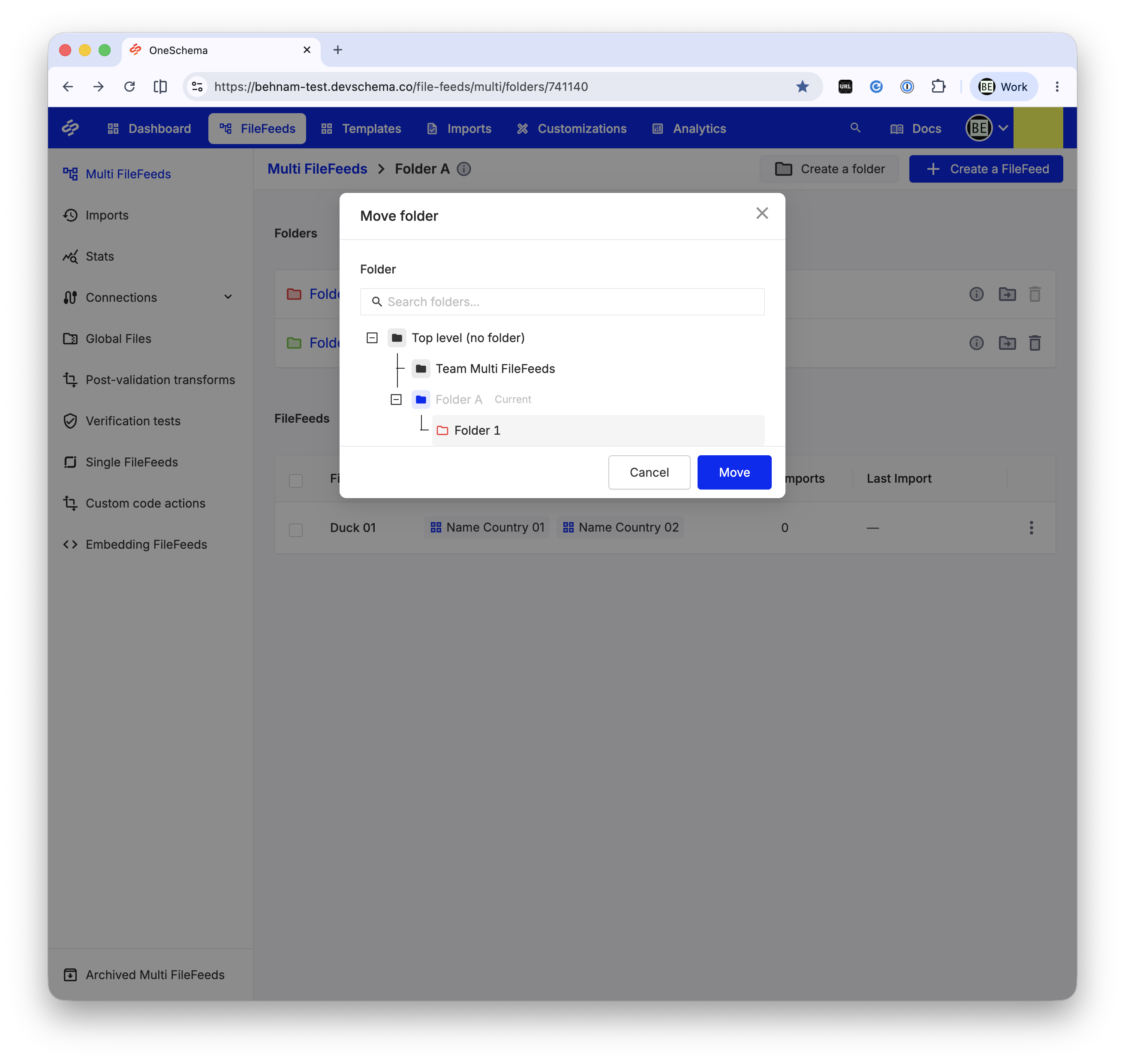This screenshot has height=1064, width=1125.
Task: Click info icon on first folder row
Action: [x=976, y=295]
